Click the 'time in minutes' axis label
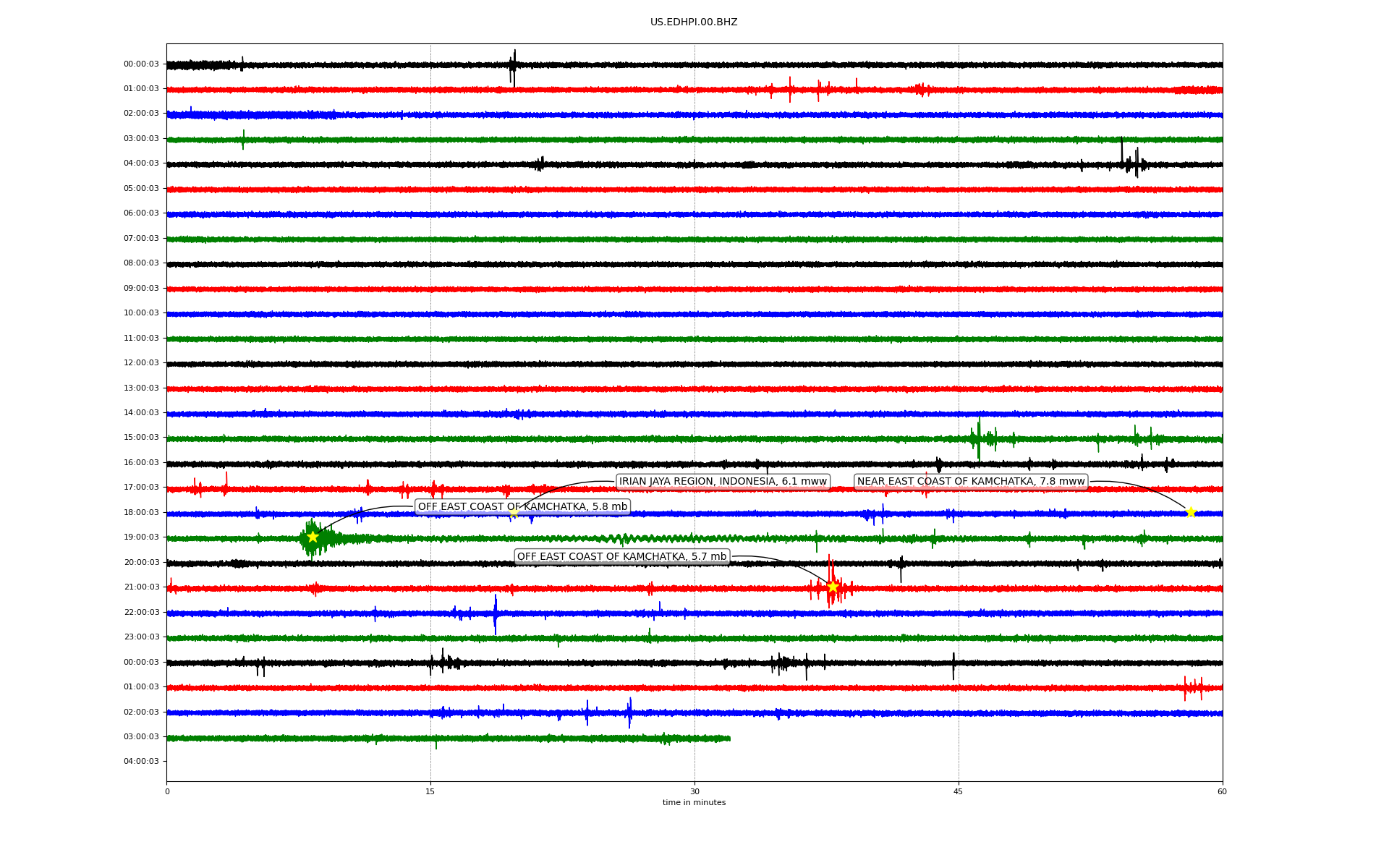The height and width of the screenshot is (868, 1389). tap(694, 803)
